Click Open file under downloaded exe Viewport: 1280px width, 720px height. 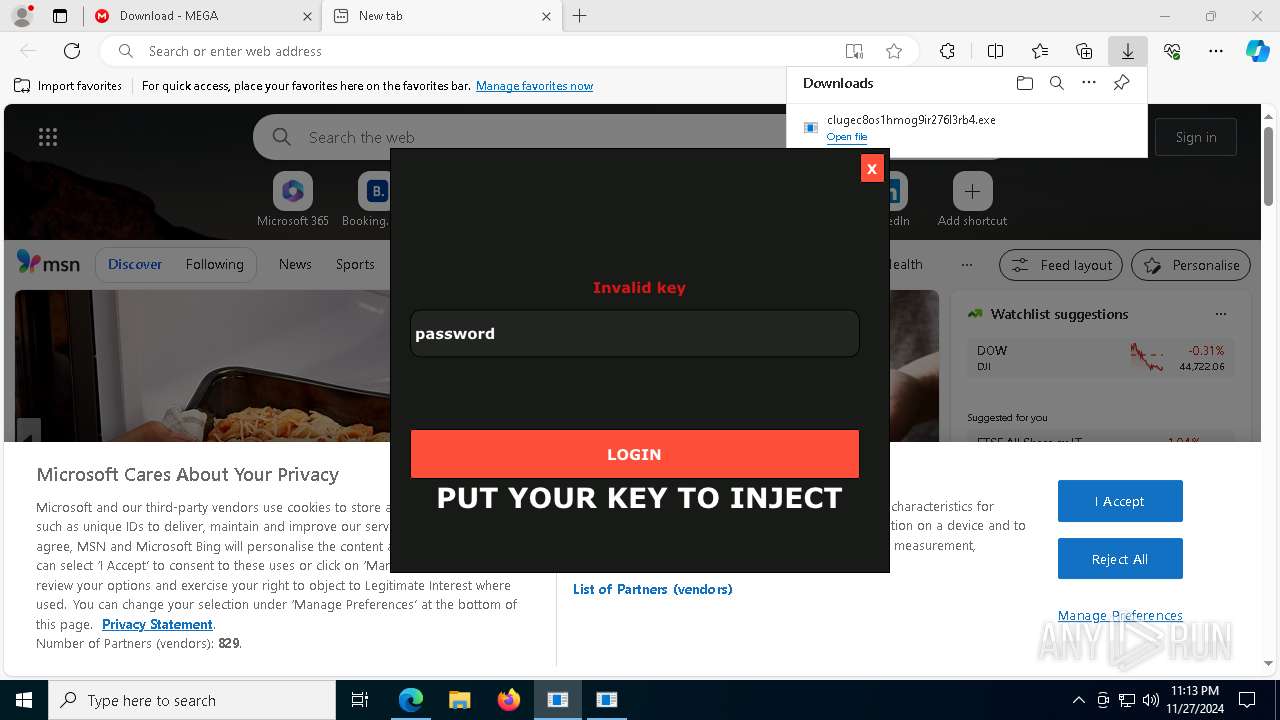(847, 137)
